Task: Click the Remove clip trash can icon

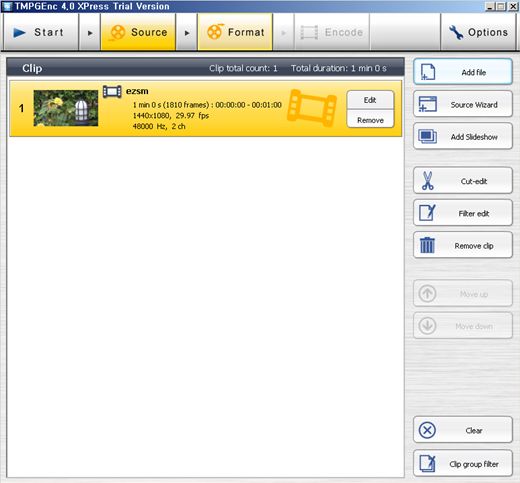Action: [x=427, y=245]
